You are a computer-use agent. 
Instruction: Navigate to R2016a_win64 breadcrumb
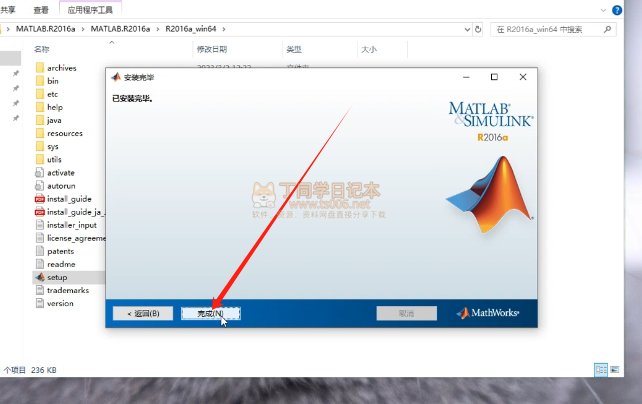point(191,29)
